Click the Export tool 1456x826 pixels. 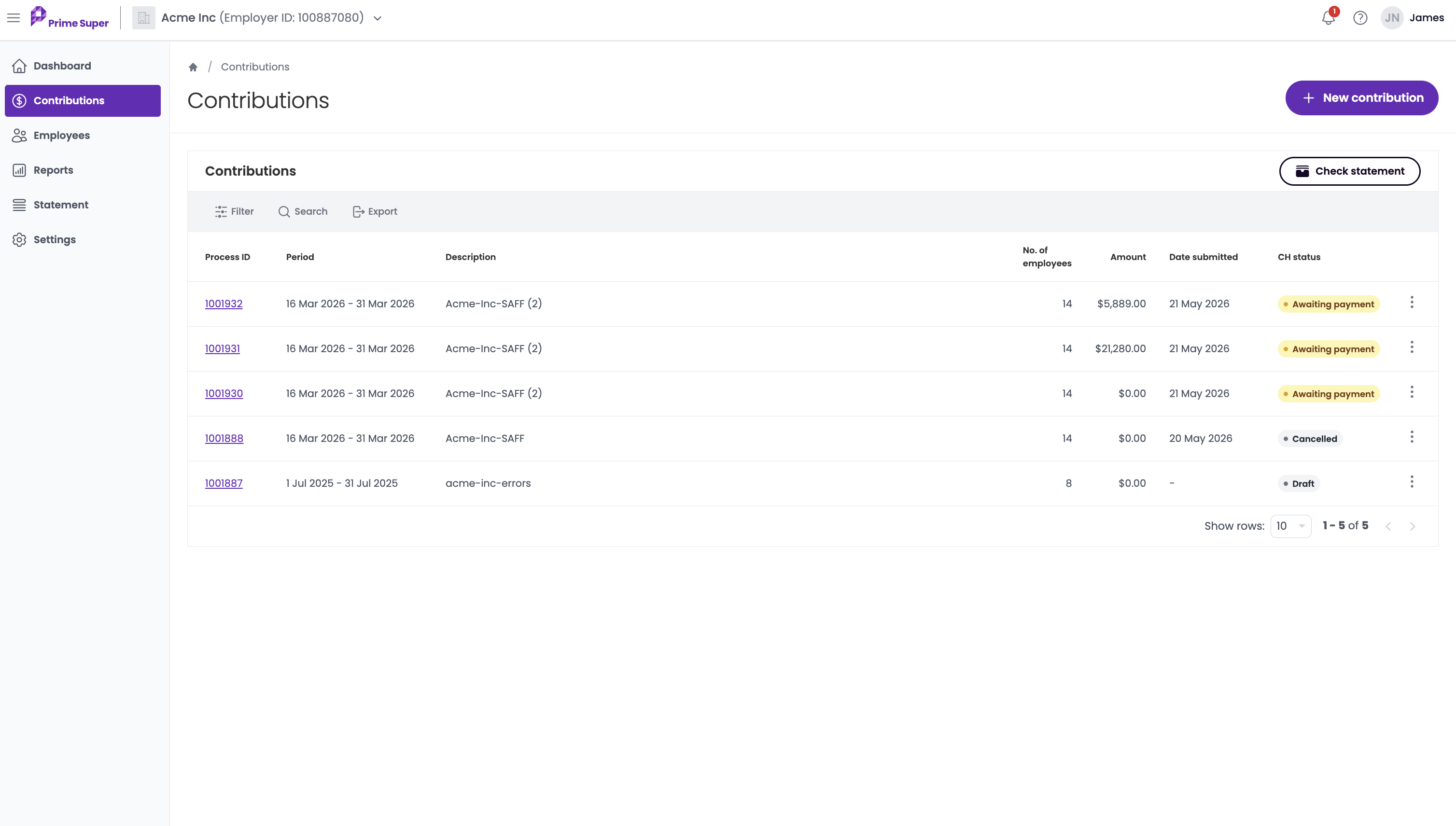375,211
